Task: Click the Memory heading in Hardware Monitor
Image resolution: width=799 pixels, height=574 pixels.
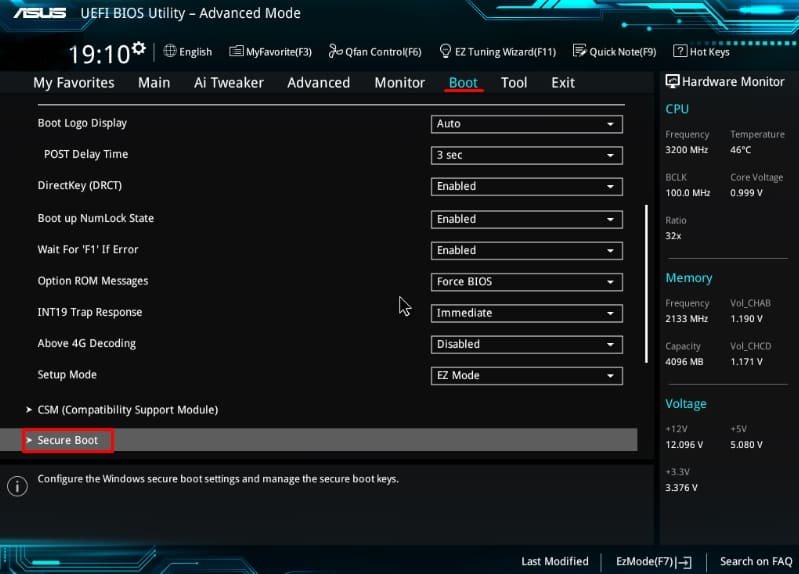Action: [x=688, y=278]
